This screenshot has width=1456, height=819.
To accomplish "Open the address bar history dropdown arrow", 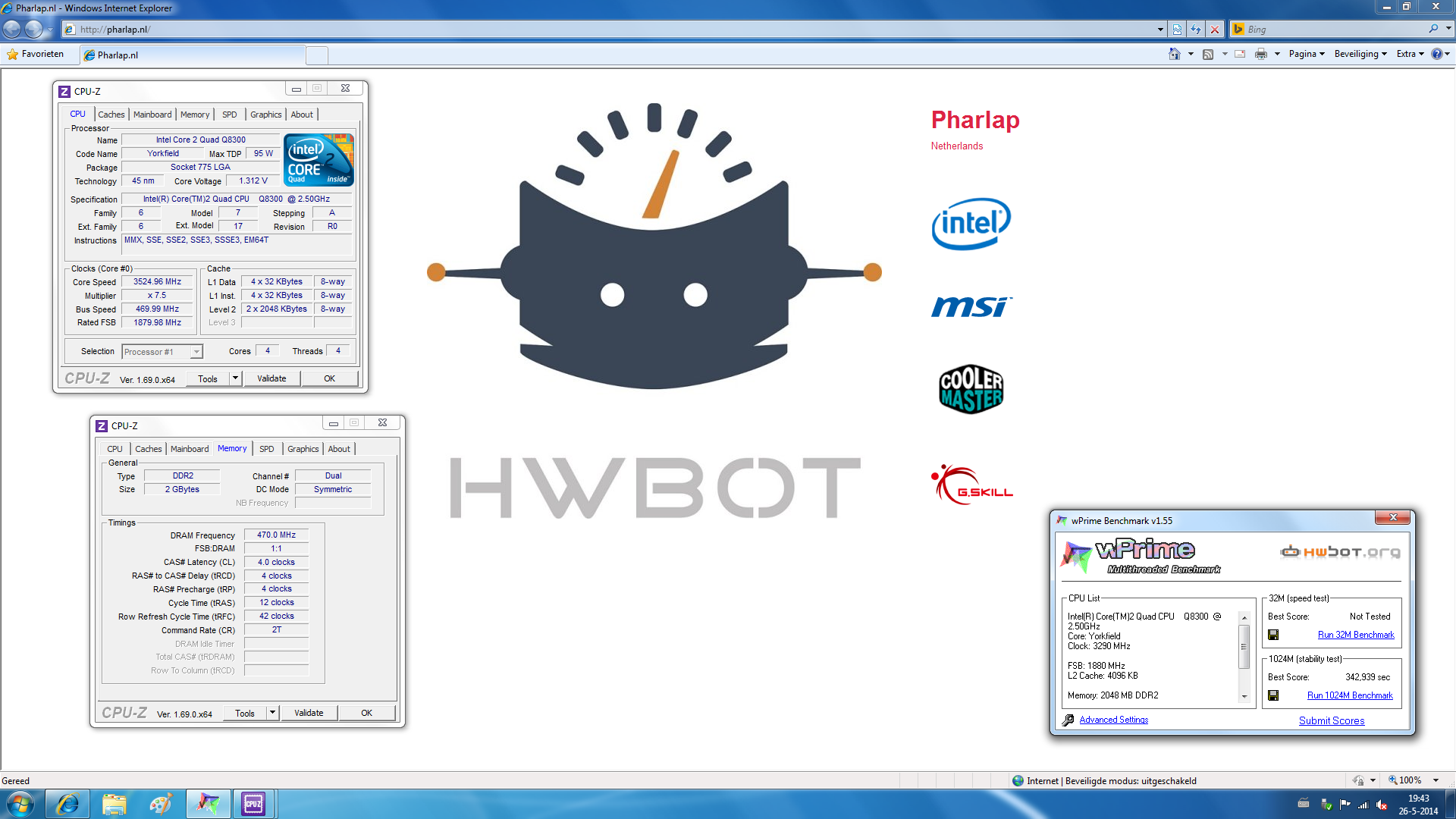I will [x=1160, y=29].
